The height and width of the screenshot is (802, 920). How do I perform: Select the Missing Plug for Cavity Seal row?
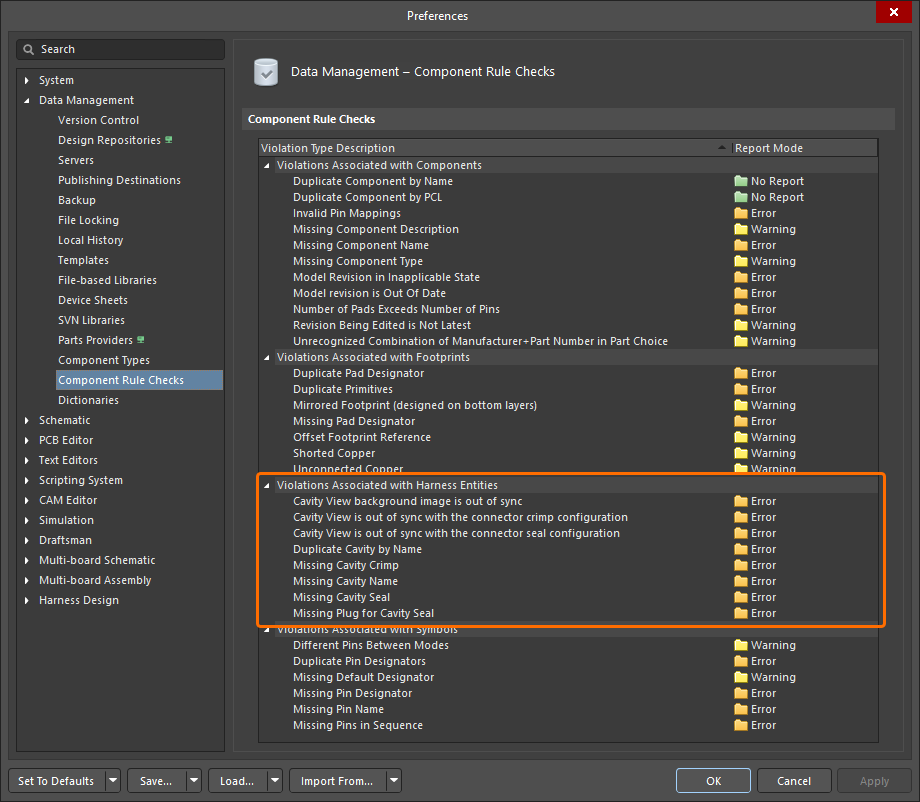tap(568, 613)
